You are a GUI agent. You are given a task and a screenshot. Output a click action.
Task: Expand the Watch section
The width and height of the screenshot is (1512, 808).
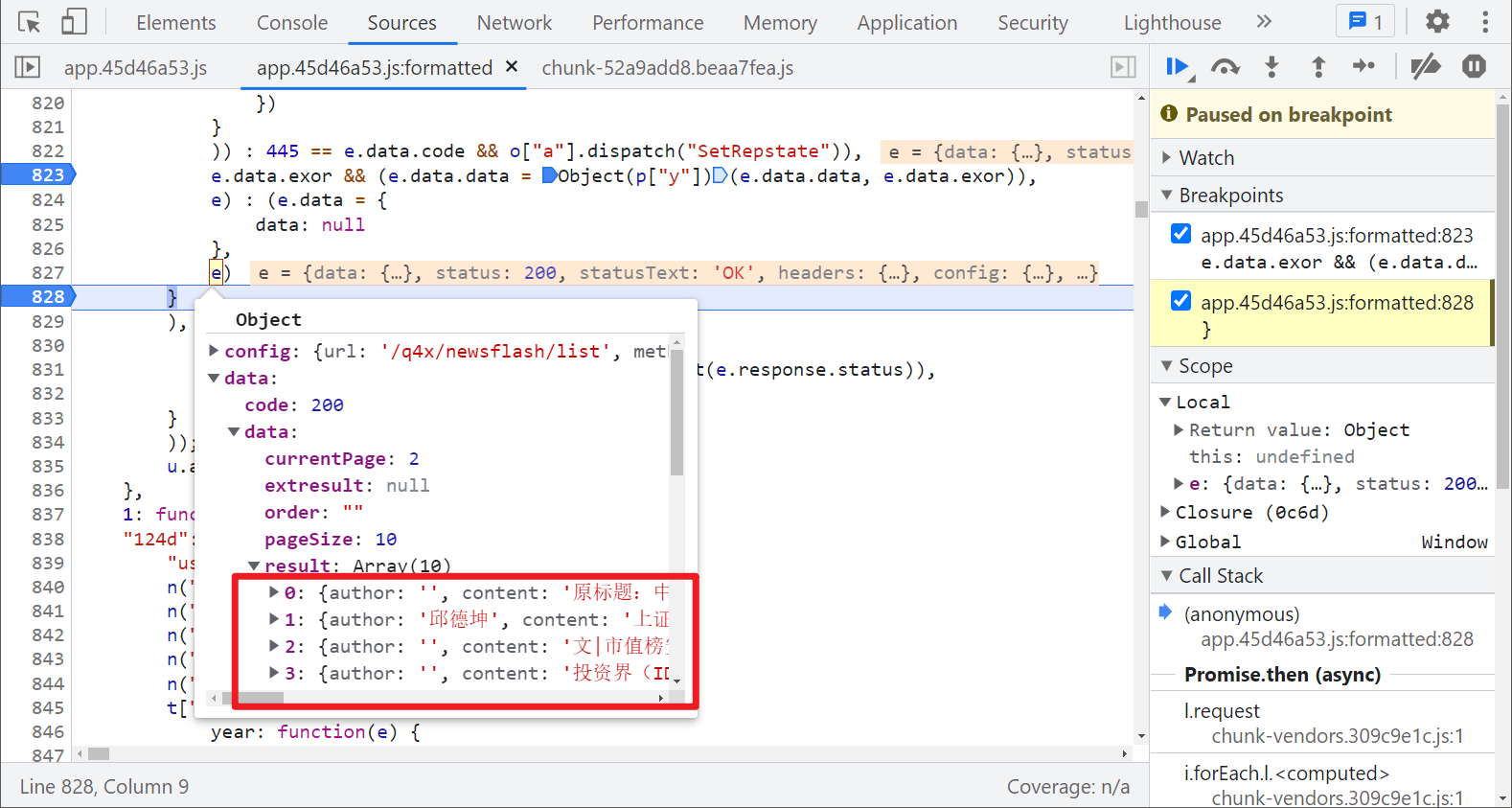pyautogui.click(x=1205, y=158)
